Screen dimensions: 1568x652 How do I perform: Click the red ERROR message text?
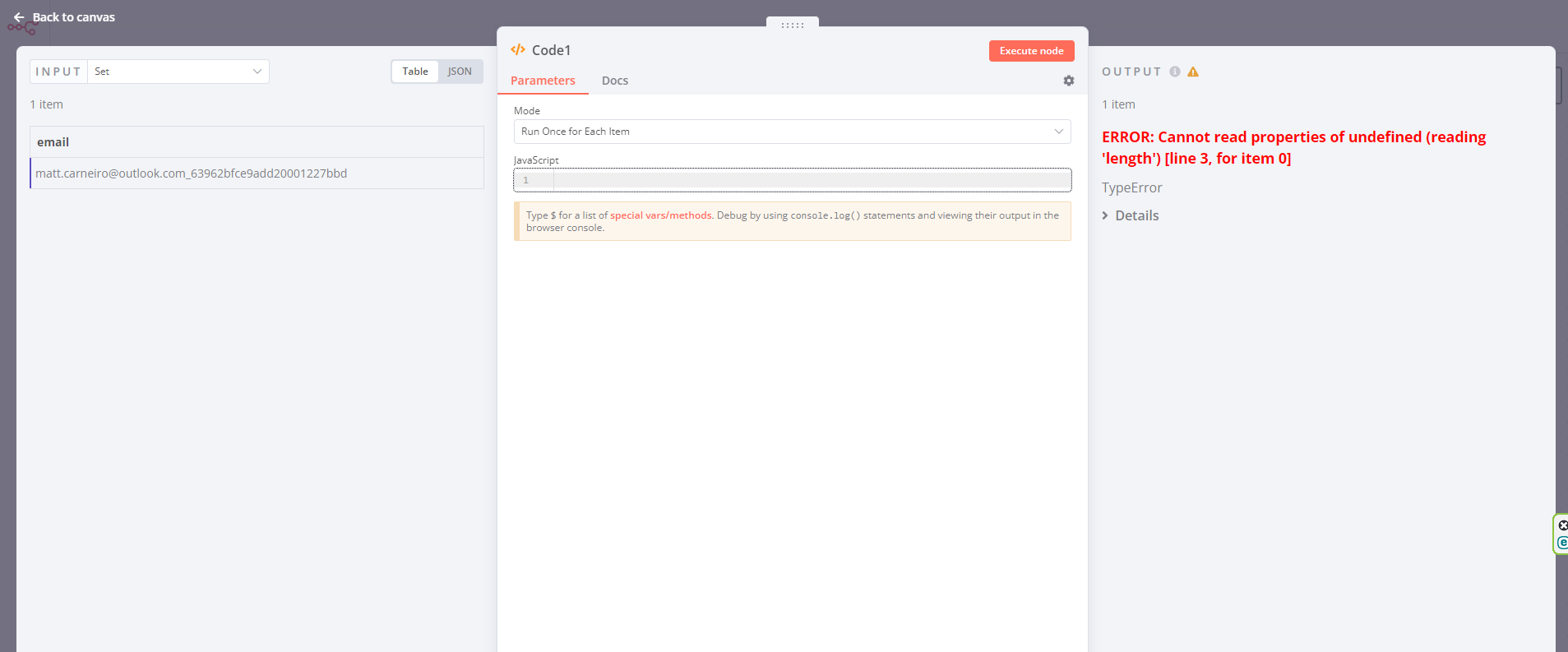(1294, 148)
